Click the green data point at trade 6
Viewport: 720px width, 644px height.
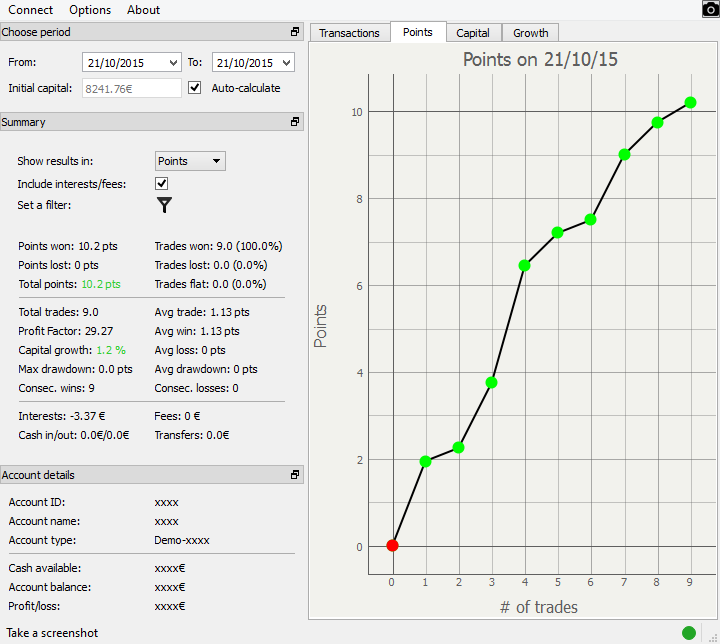pos(591,220)
